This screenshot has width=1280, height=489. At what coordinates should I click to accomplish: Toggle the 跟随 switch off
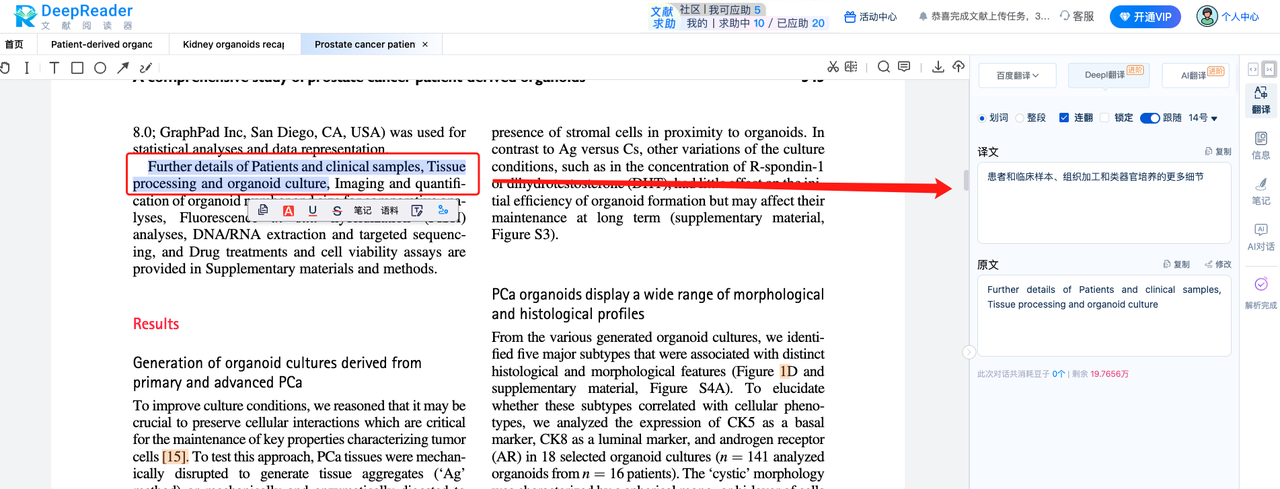[x=1149, y=118]
